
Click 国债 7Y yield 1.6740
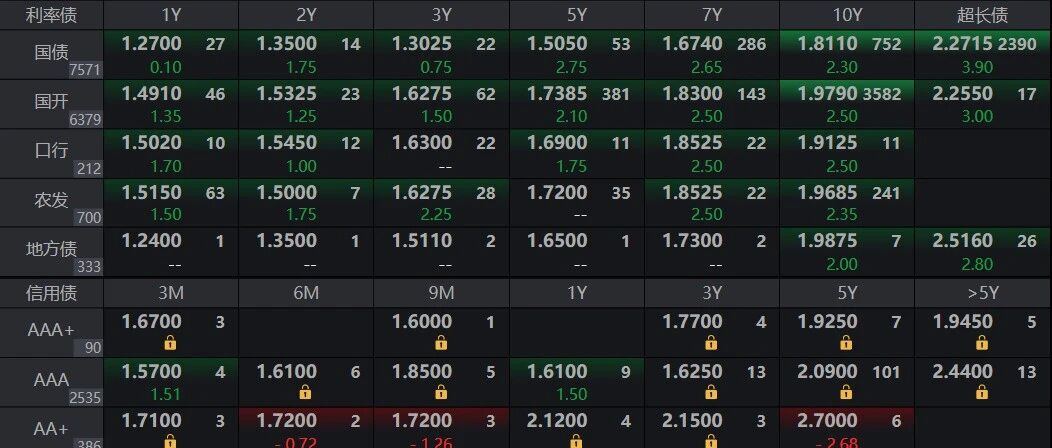tap(693, 44)
